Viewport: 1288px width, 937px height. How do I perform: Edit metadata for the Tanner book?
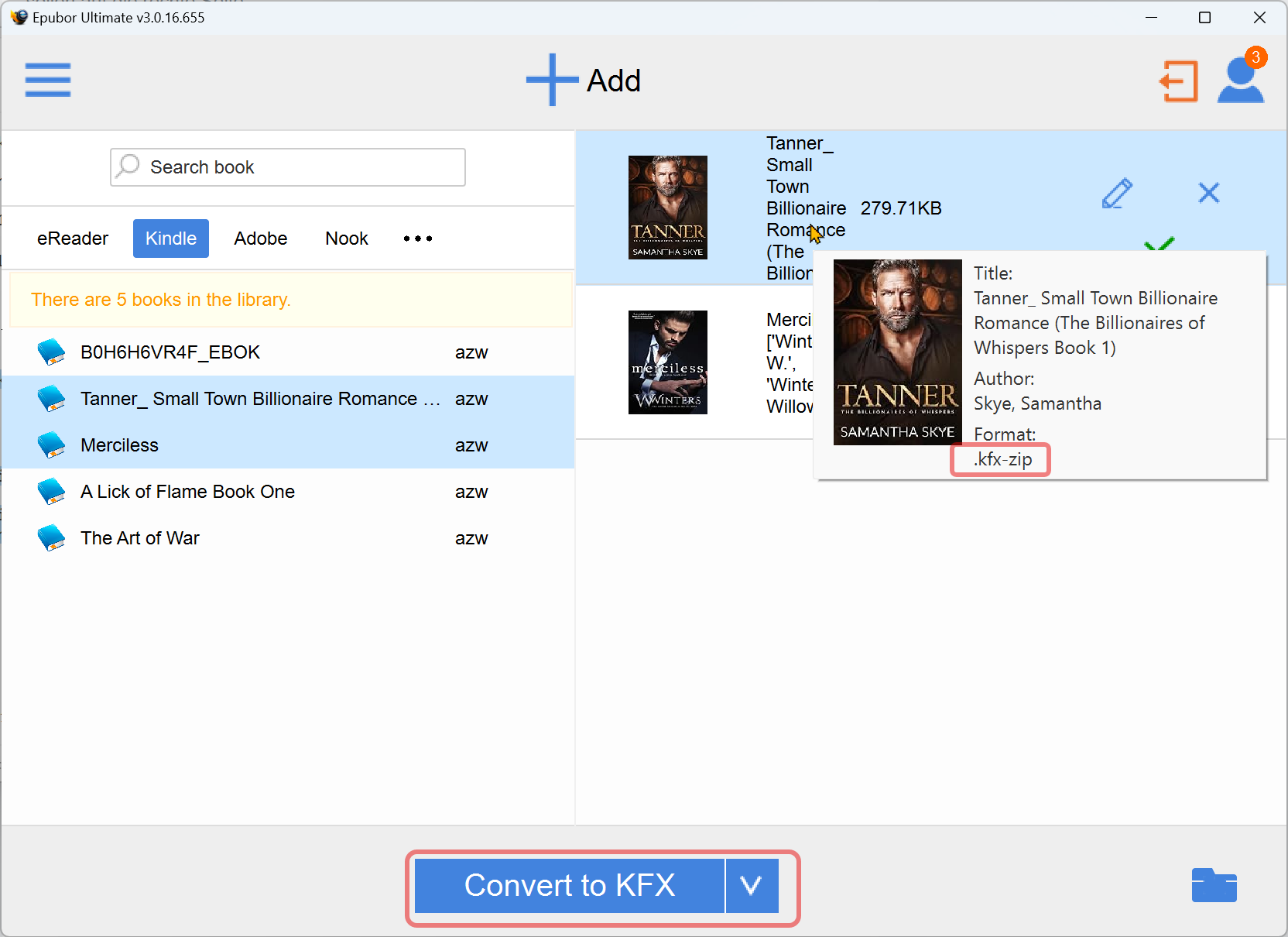(x=1117, y=193)
